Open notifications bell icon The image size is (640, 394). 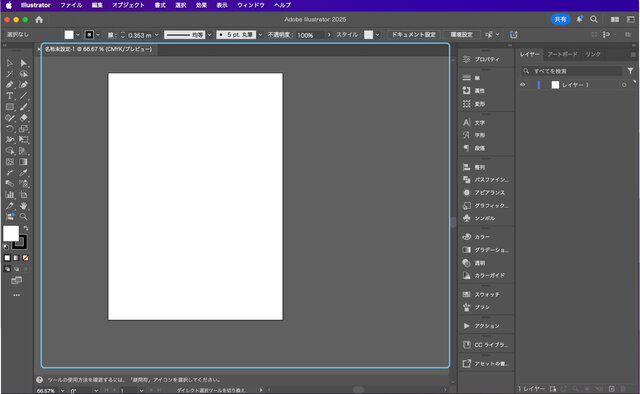point(580,19)
